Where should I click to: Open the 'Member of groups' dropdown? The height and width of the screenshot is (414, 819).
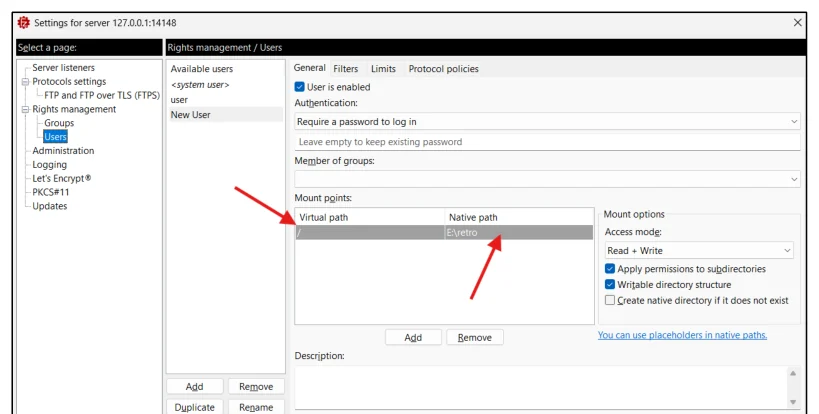click(547, 179)
